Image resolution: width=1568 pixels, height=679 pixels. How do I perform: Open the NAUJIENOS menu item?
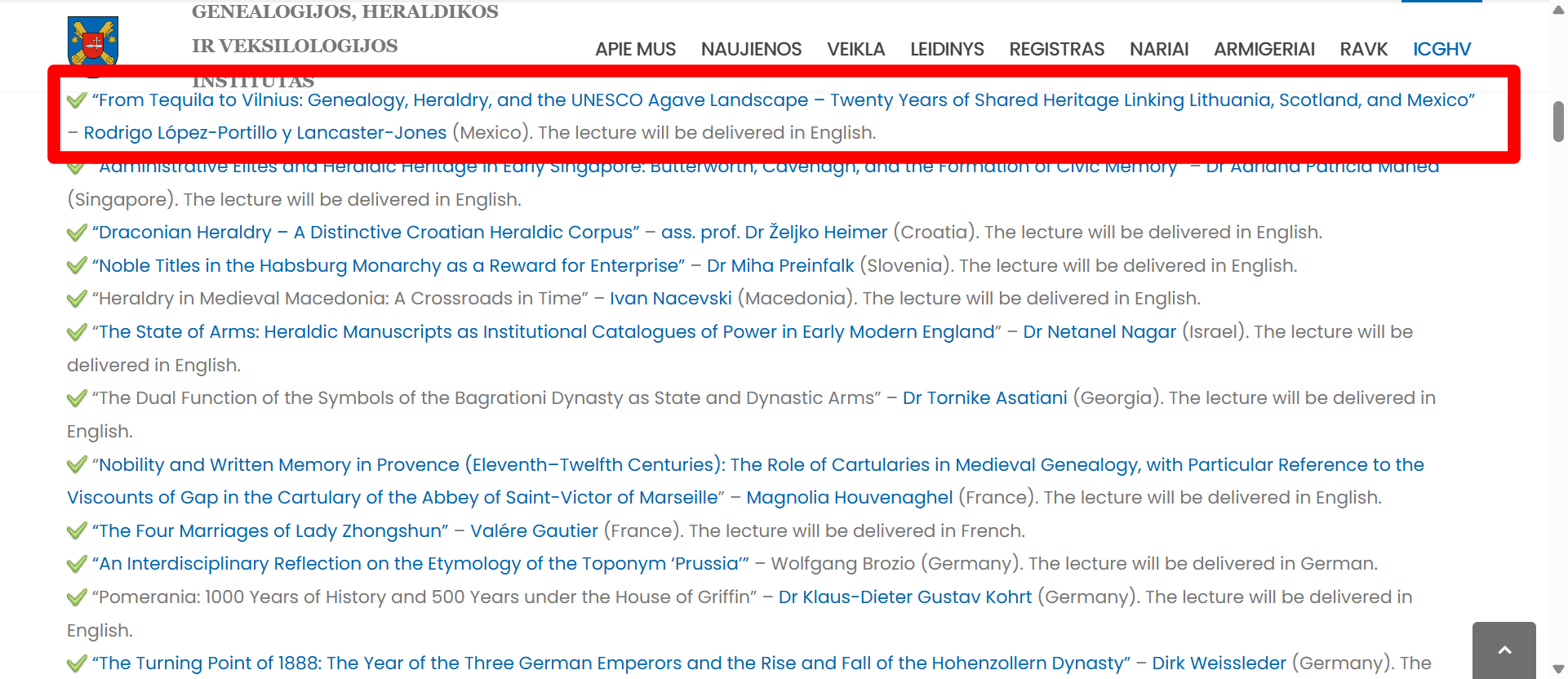(751, 49)
